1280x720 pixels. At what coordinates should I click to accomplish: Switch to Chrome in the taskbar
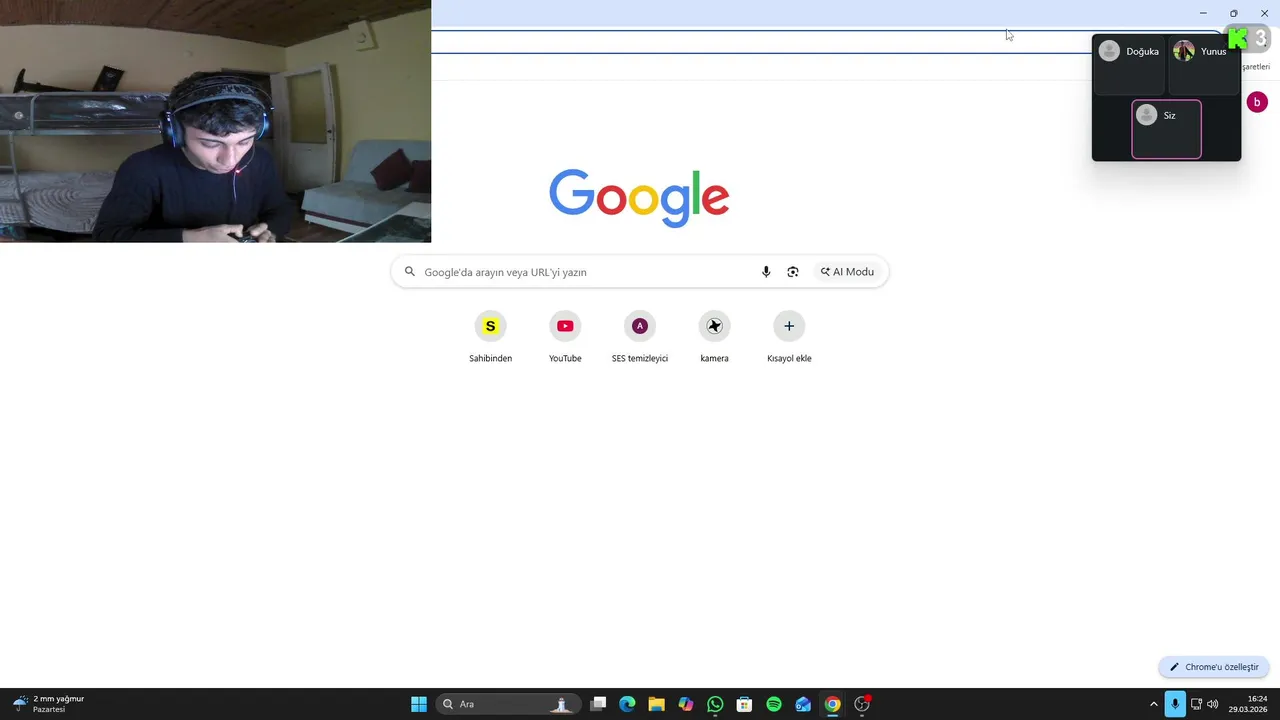click(832, 704)
